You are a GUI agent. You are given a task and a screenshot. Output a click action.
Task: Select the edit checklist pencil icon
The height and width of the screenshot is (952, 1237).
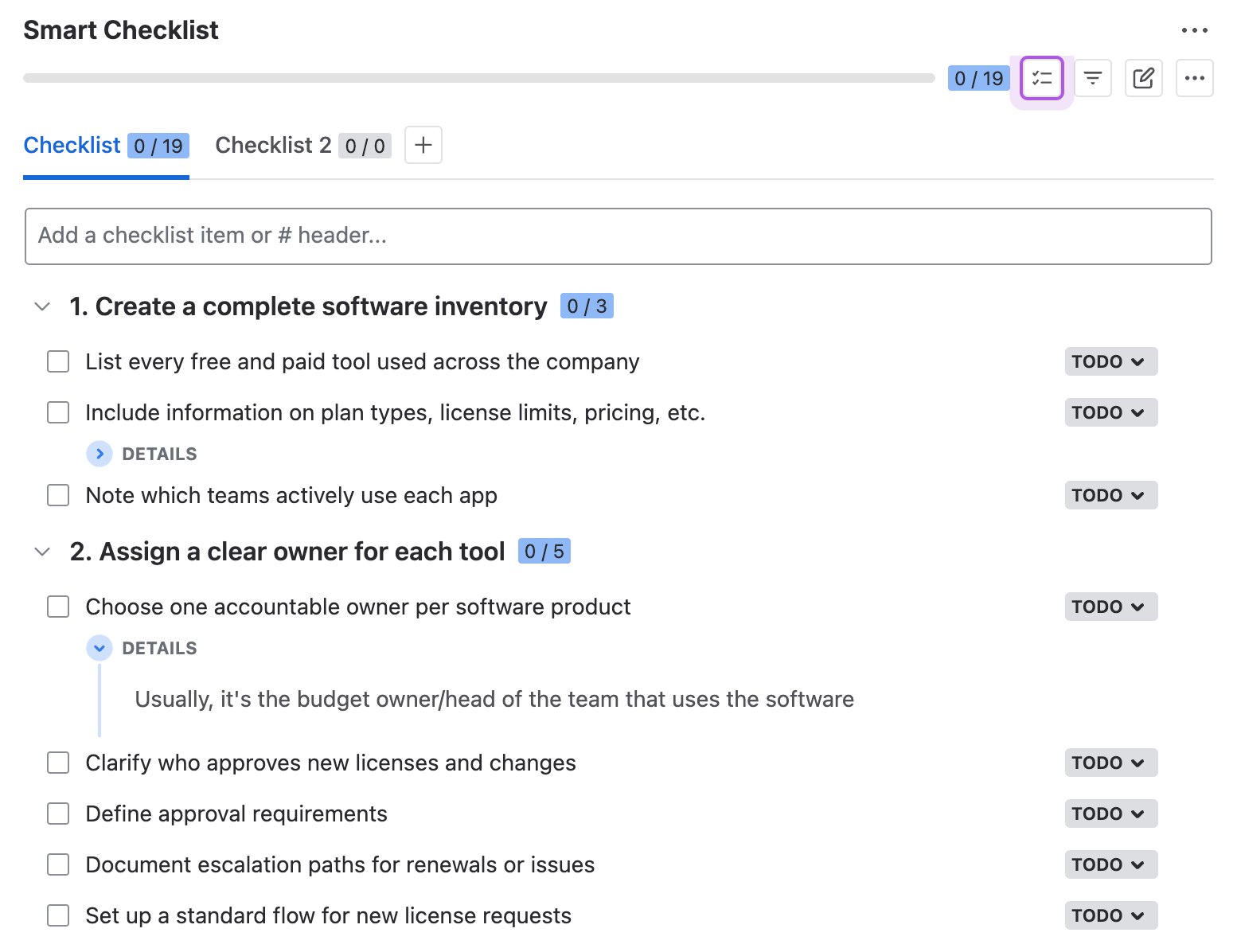coord(1143,78)
